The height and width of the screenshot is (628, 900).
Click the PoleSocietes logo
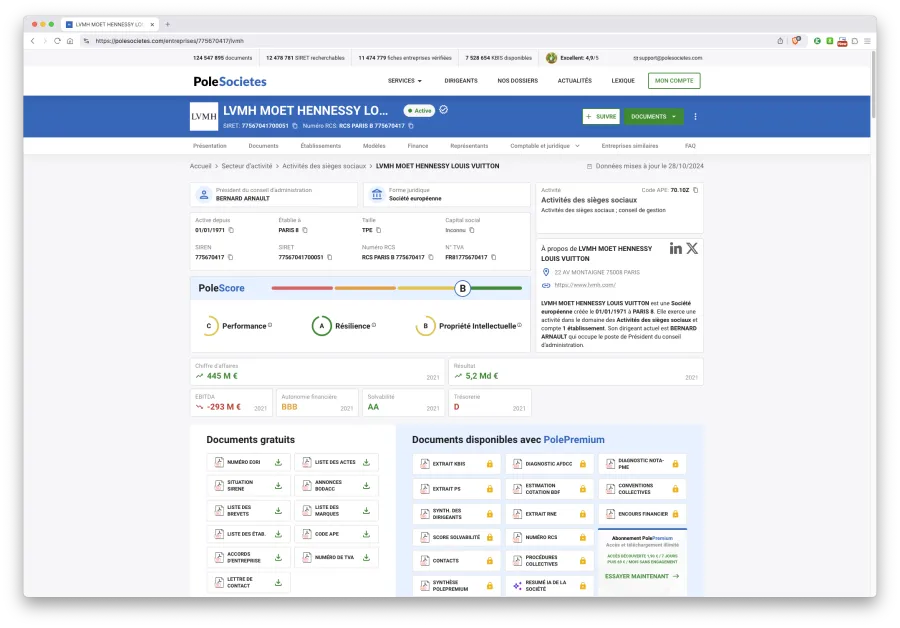coord(230,82)
